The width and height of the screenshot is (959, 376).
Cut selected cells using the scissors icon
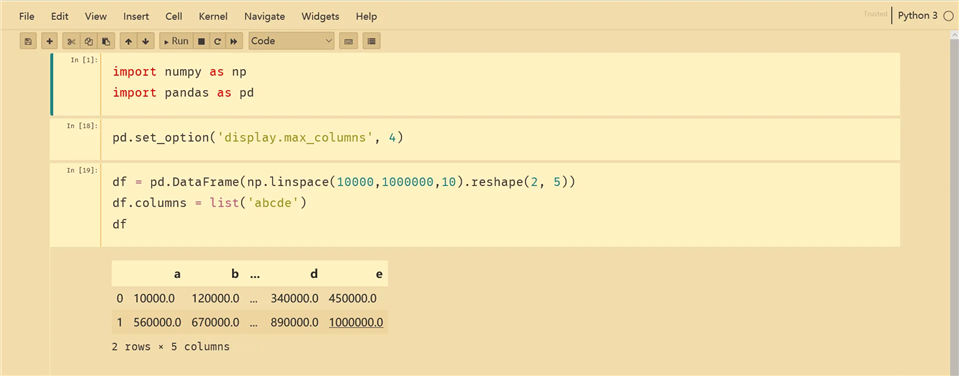(x=71, y=41)
